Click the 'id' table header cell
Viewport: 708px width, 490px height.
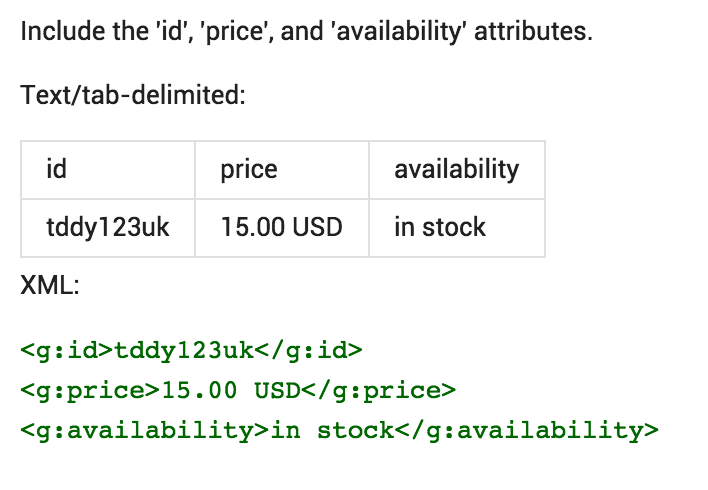pos(108,170)
